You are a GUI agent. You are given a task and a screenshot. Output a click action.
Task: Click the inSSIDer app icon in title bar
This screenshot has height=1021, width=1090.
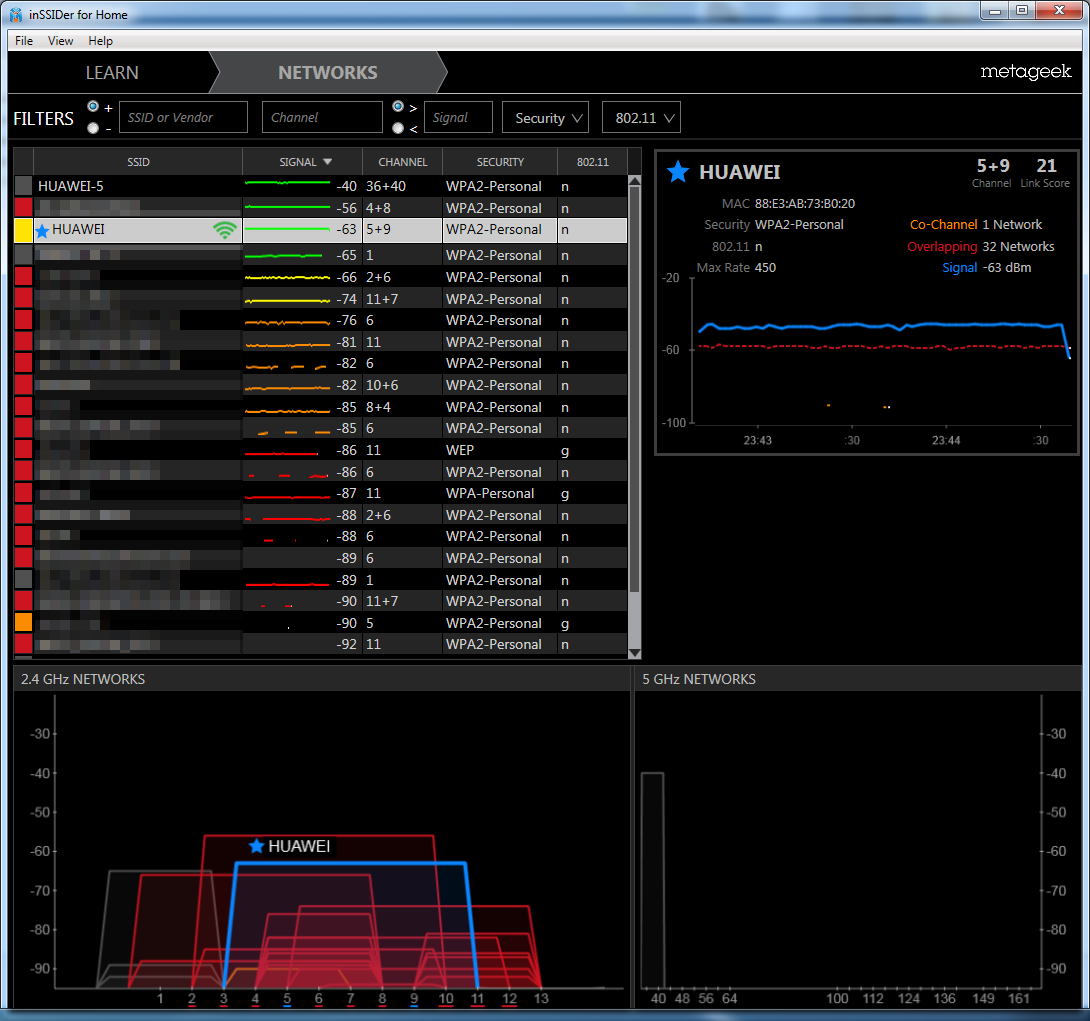[16, 15]
